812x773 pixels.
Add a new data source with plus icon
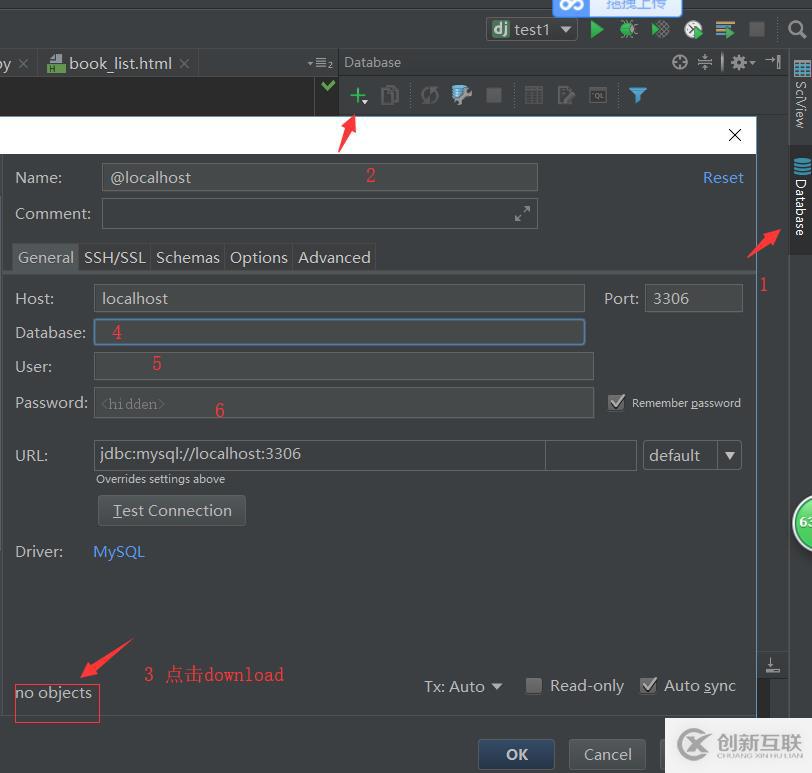pos(358,96)
